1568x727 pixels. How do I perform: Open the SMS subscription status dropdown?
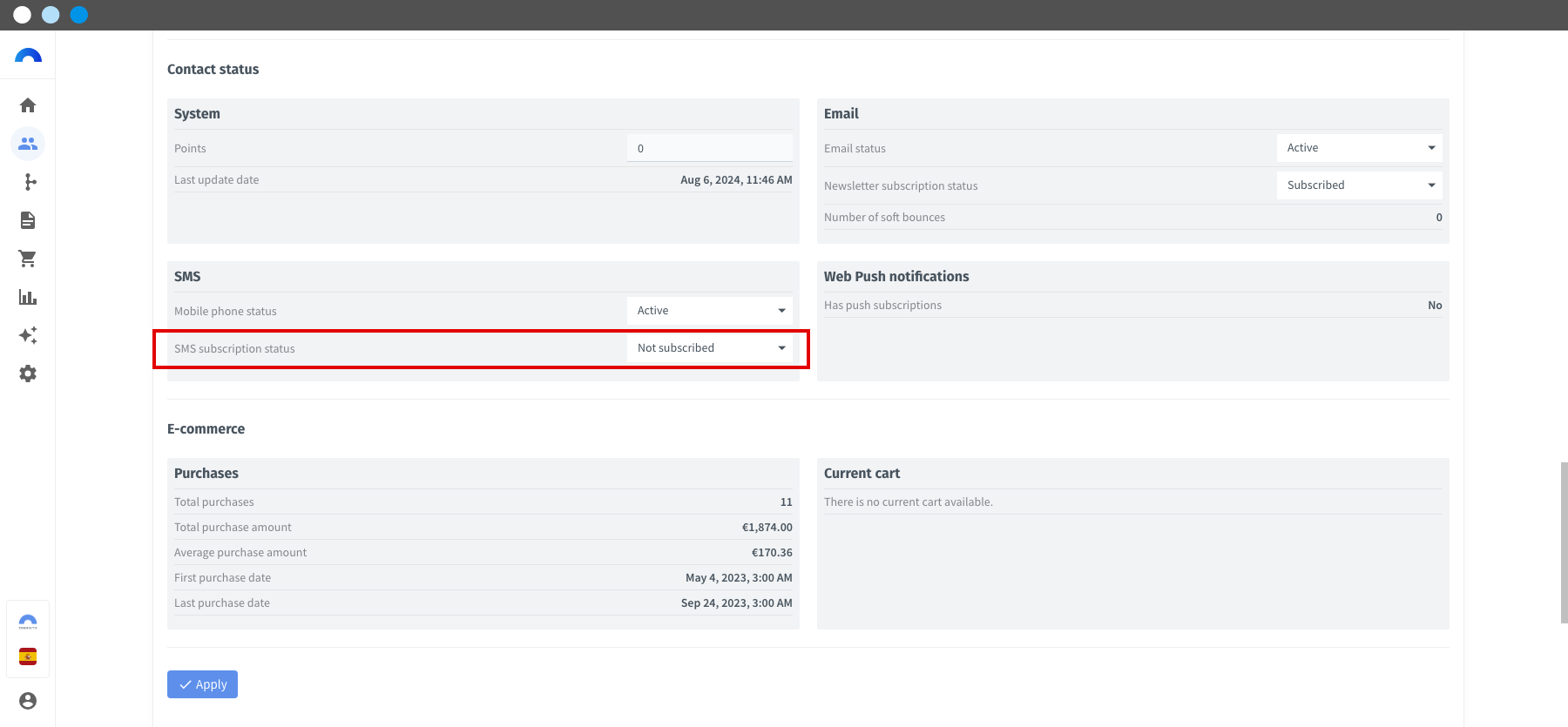tap(709, 348)
